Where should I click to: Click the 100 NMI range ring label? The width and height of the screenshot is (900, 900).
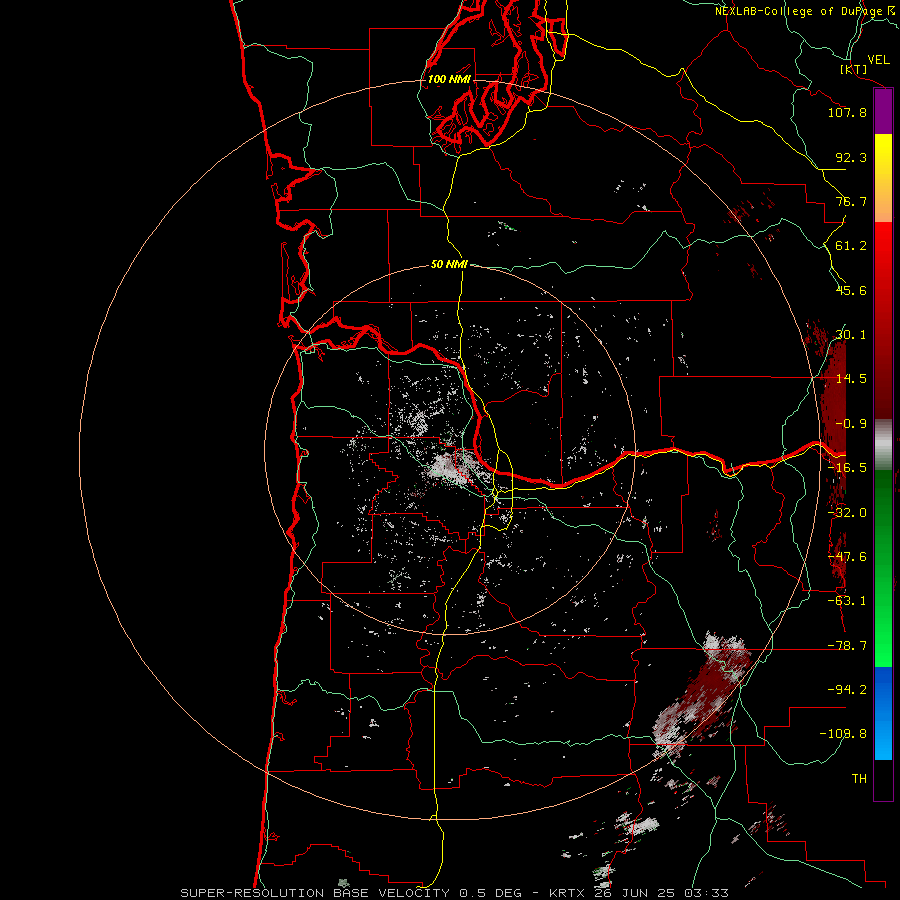449,79
